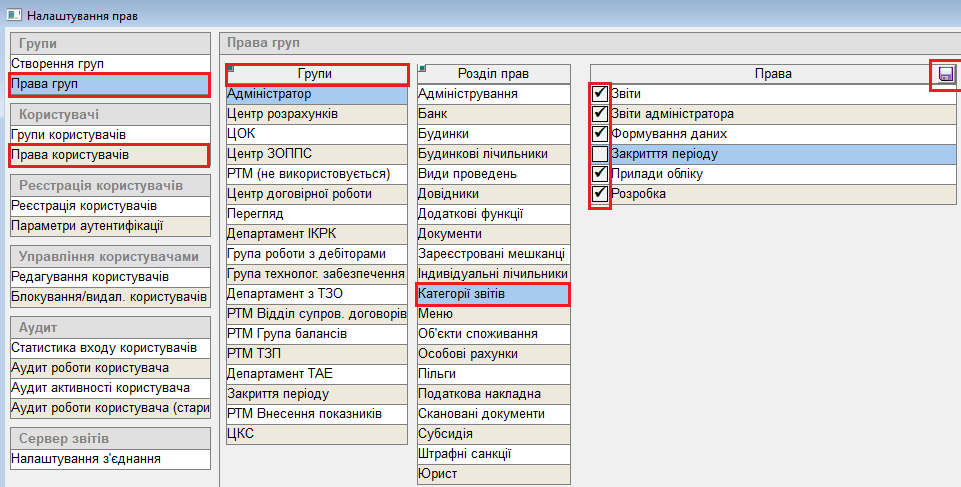
Task: Uncheck Звіти адміністратора checkbox
Action: point(600,114)
